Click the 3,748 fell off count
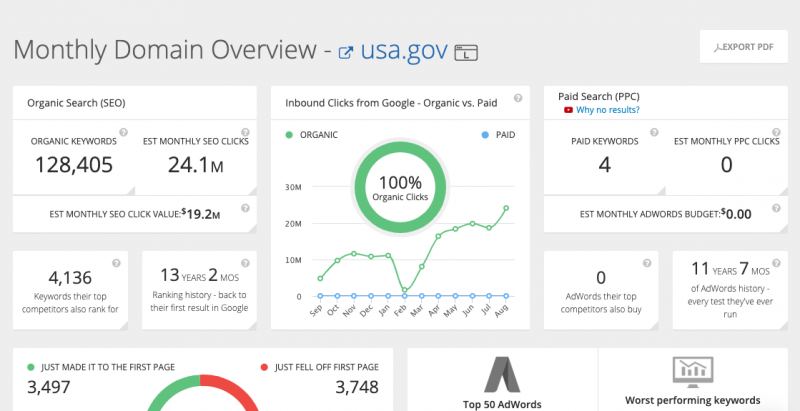The height and width of the screenshot is (411, 800). 357,388
